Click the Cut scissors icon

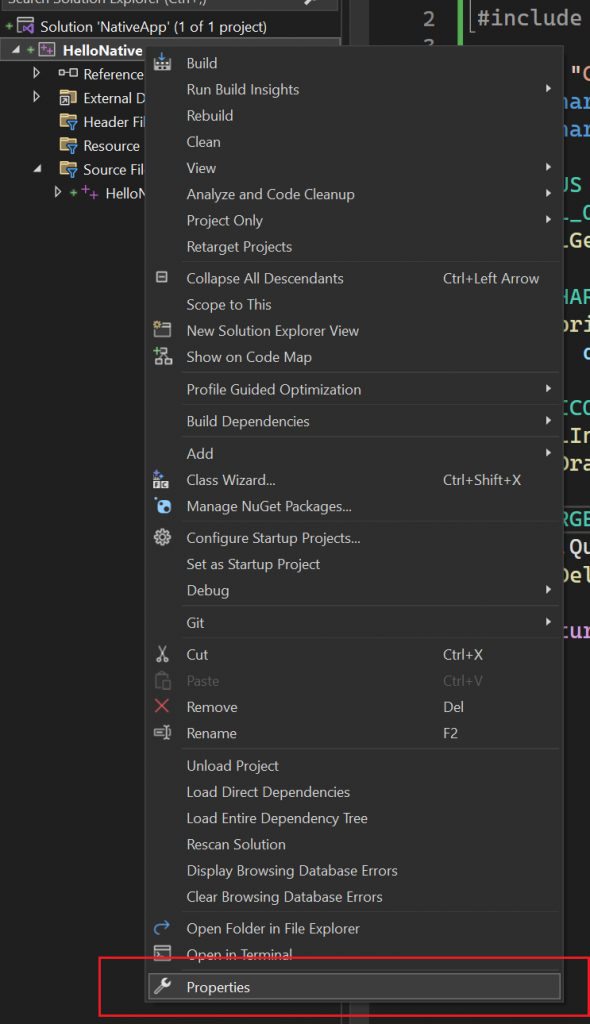pos(162,654)
